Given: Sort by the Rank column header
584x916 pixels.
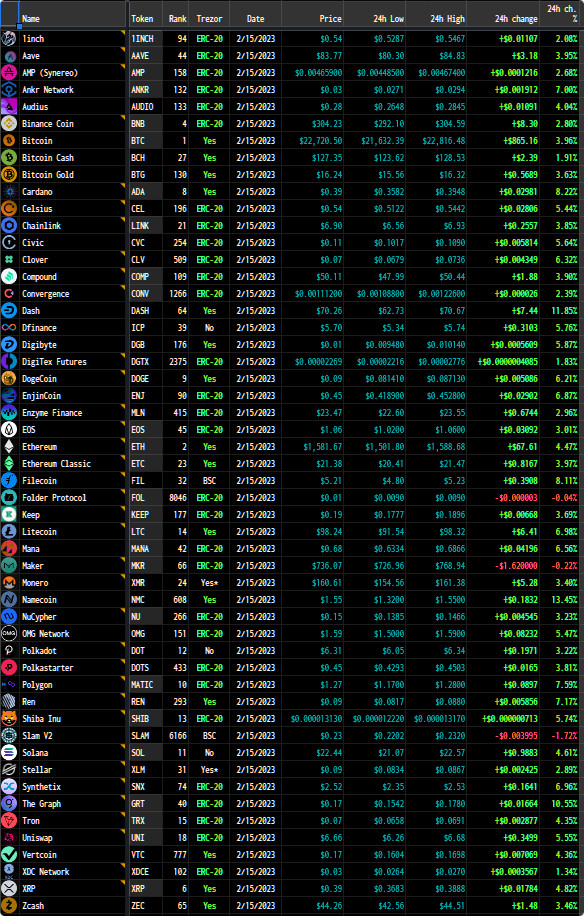Looking at the screenshot, I should point(178,19).
